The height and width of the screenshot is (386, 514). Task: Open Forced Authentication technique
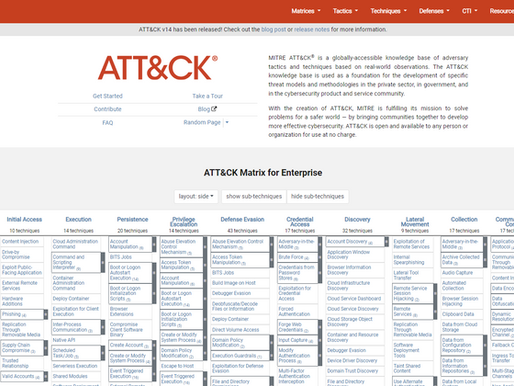tap(294, 311)
